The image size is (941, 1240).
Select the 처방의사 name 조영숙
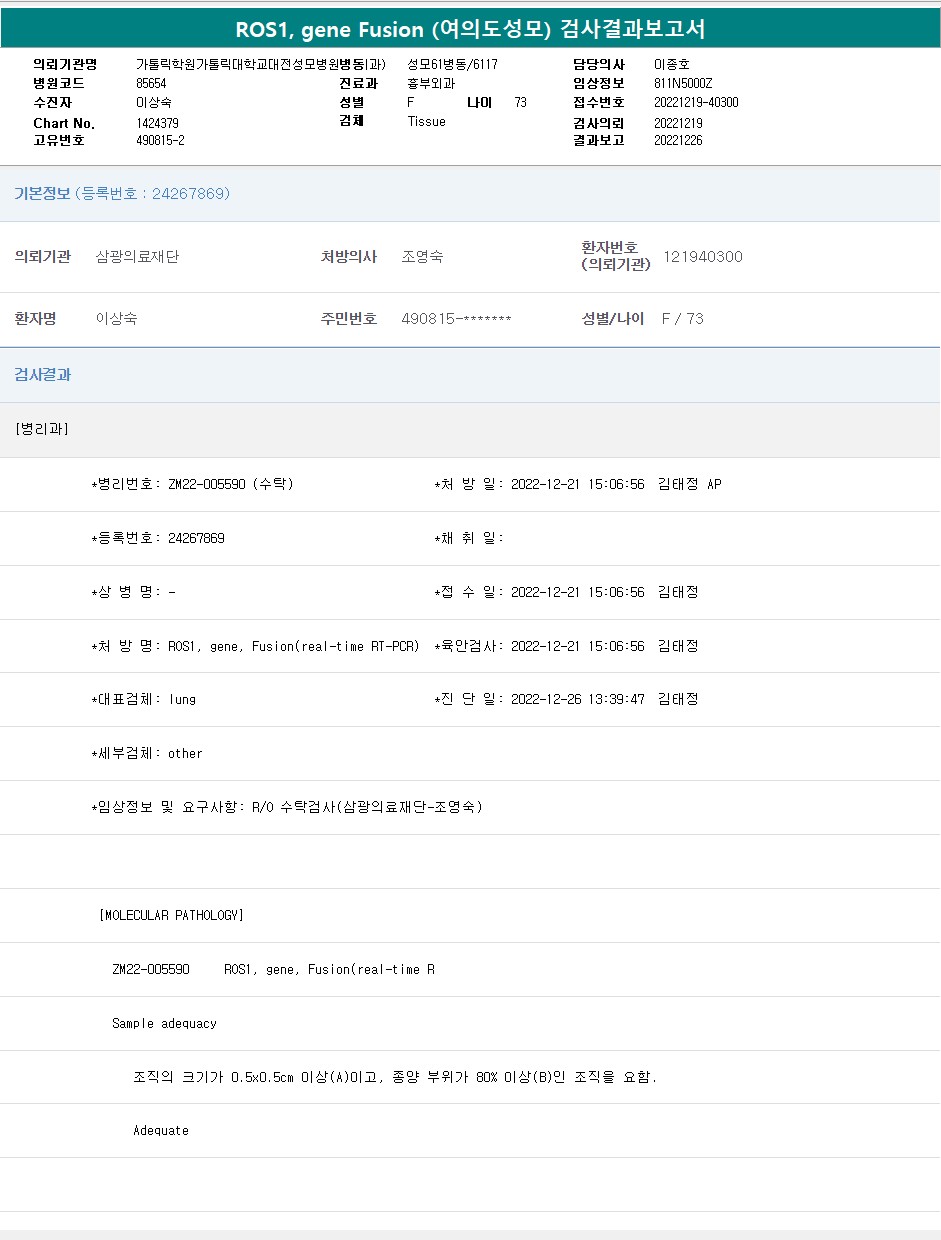[x=422, y=257]
